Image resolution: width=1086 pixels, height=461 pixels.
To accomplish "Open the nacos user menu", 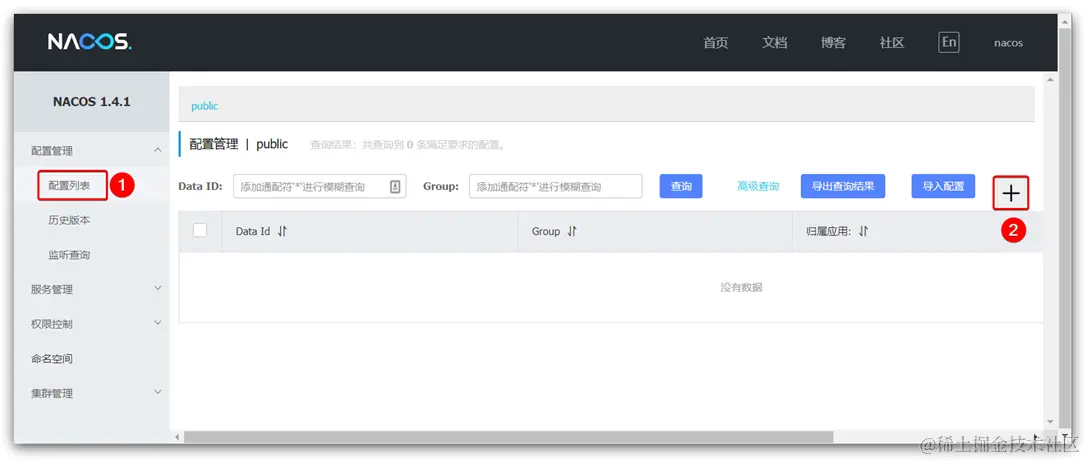I will (x=1008, y=43).
